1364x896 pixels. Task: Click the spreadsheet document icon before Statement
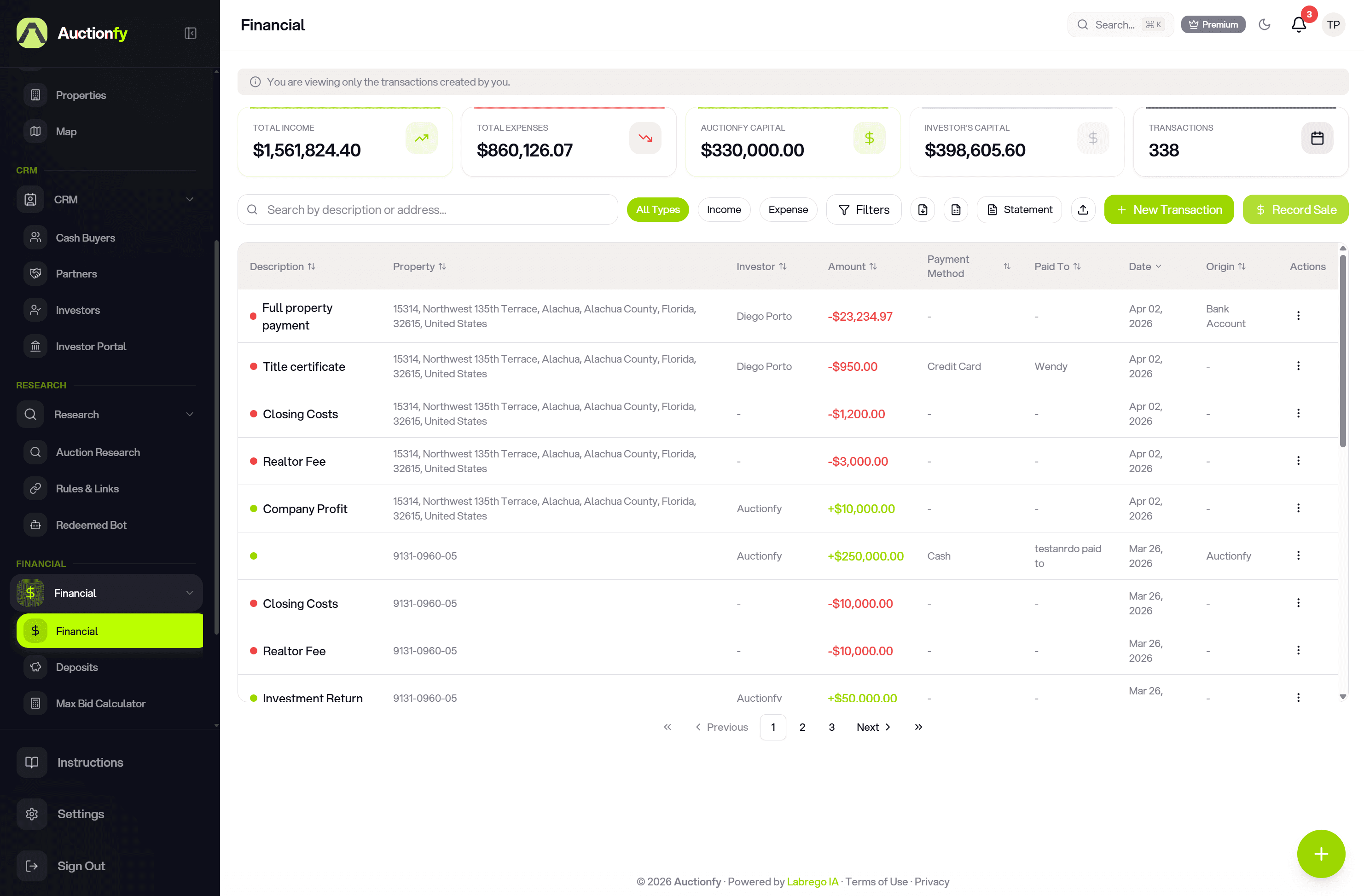pyautogui.click(x=956, y=210)
